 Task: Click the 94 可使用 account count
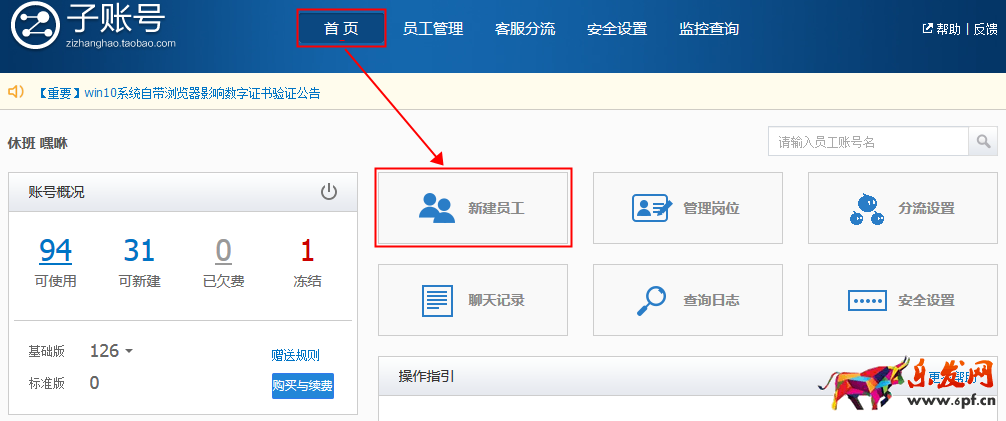coord(55,250)
